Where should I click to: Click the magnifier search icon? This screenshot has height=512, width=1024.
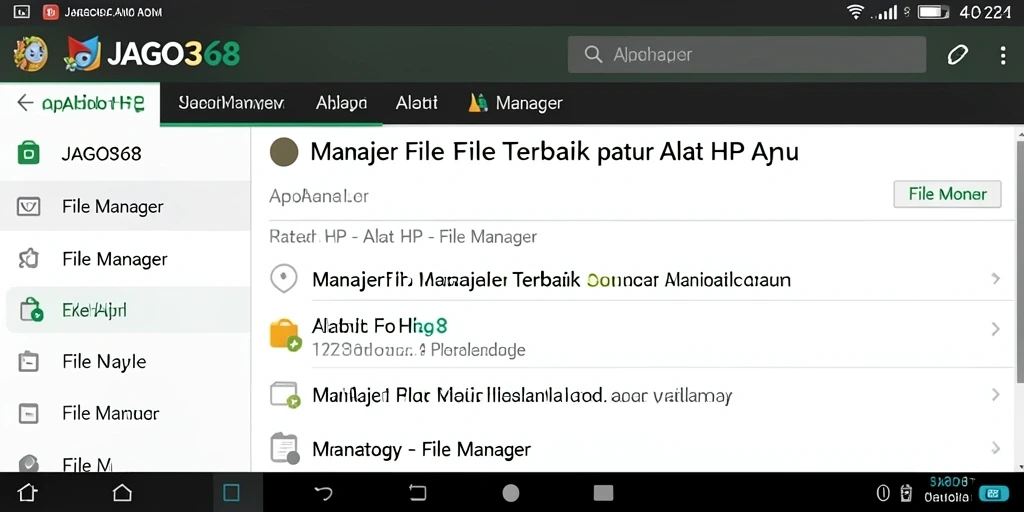(593, 54)
